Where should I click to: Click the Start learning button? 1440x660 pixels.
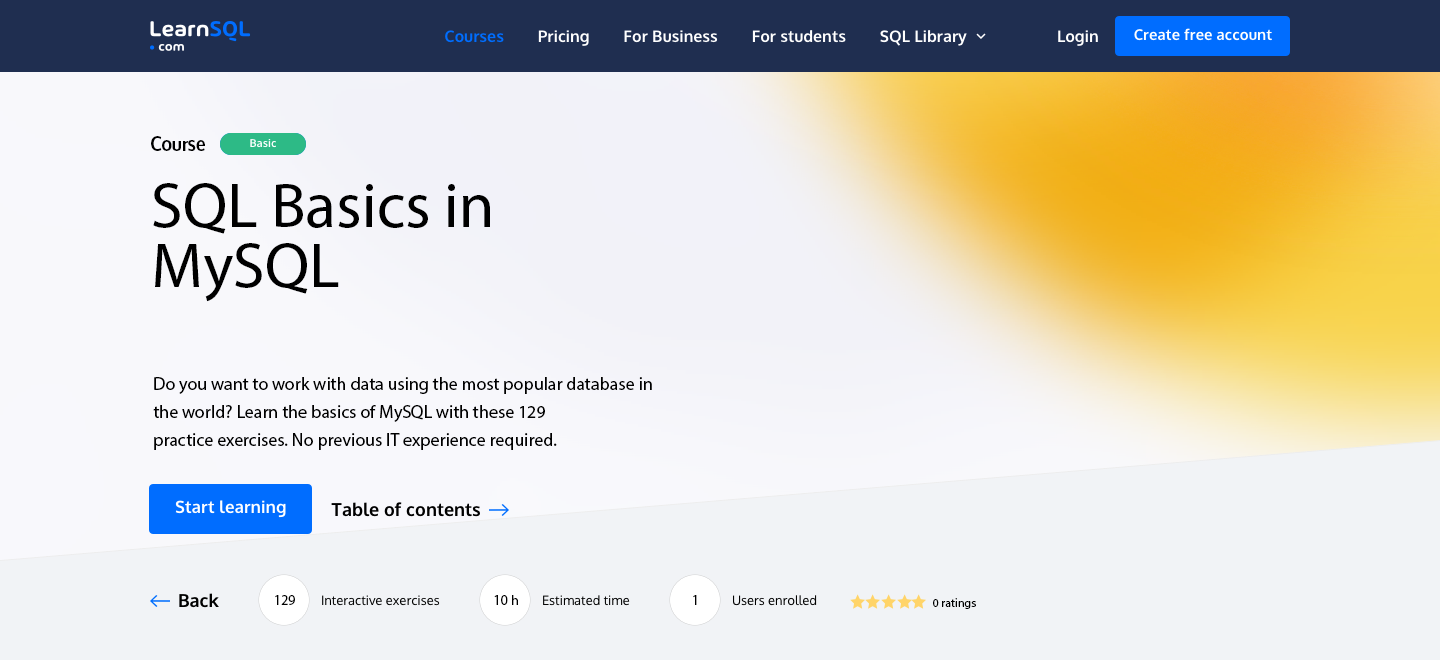pos(230,509)
